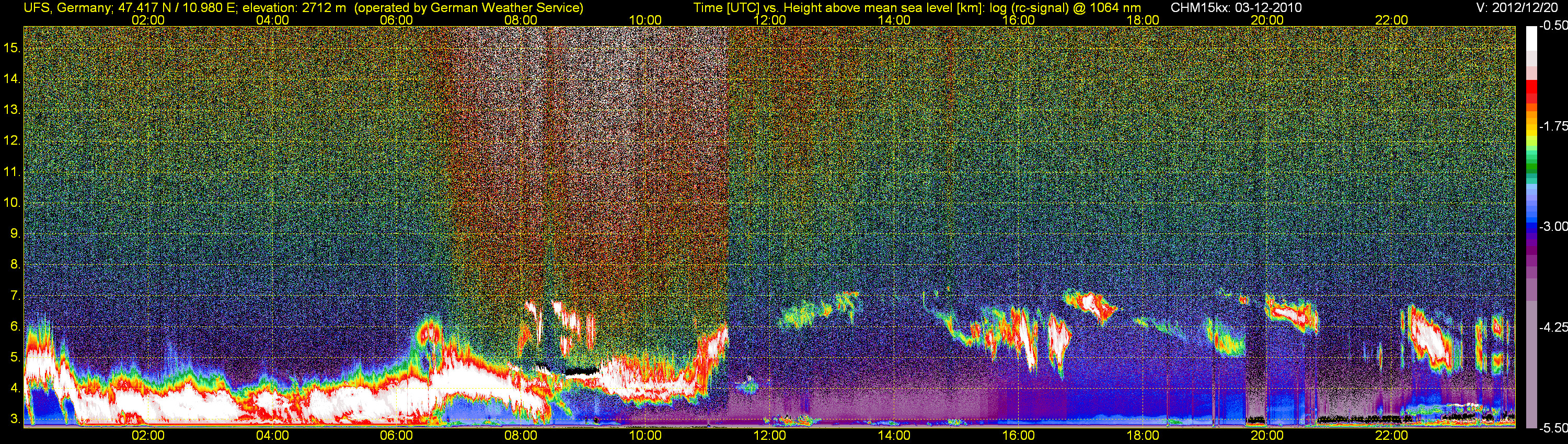
Task: Click the '9.' km height axis label
Action: [15, 233]
